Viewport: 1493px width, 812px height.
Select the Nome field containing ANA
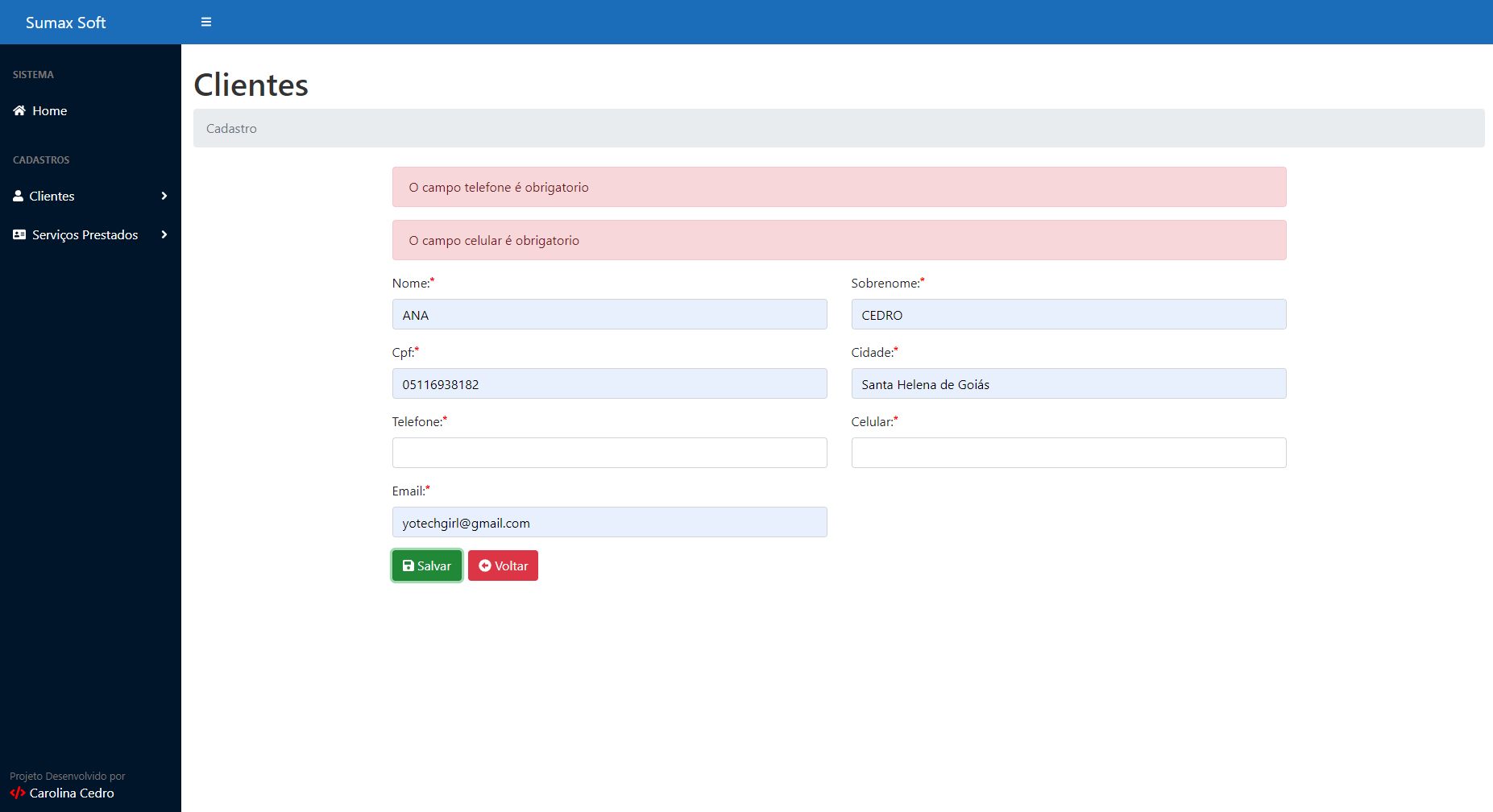(x=609, y=314)
